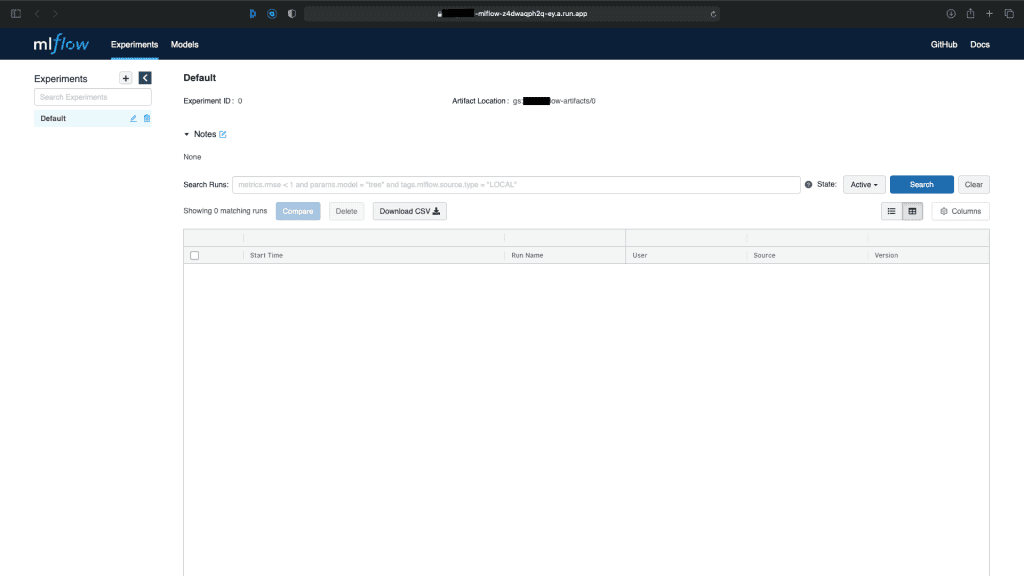
Task: Switch to grid table view icon
Action: pyautogui.click(x=912, y=211)
